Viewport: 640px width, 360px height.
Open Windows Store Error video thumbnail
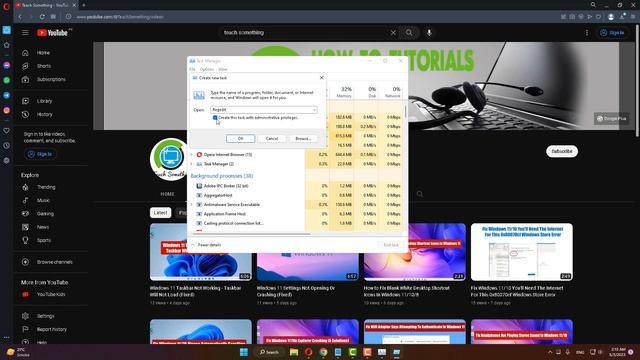[x=522, y=252]
